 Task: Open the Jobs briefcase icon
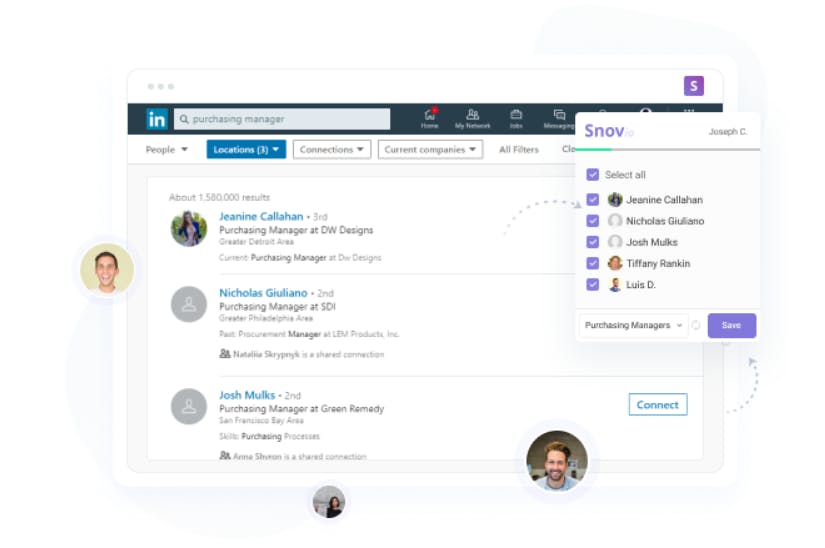[x=516, y=118]
